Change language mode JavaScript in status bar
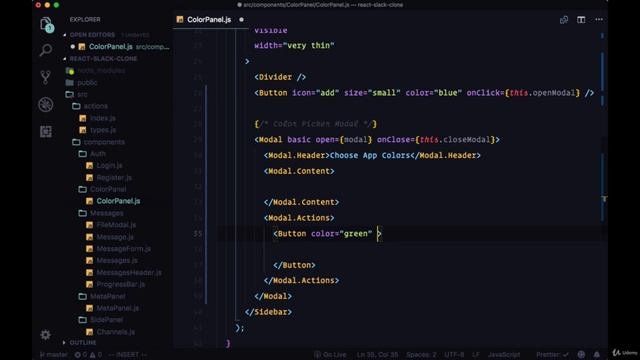This screenshot has height=360, width=640. pos(504,355)
